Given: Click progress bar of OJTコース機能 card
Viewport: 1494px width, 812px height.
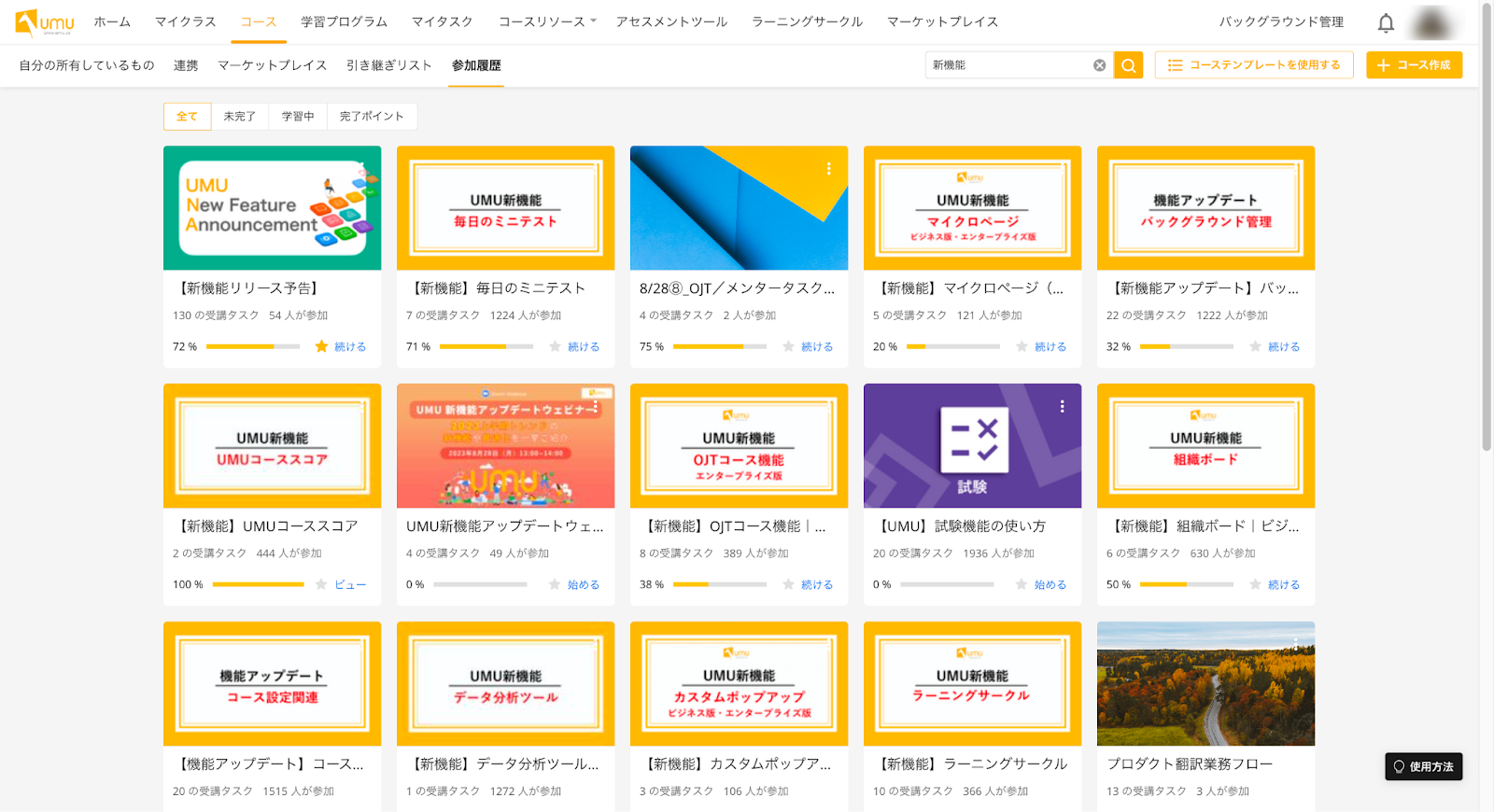Looking at the screenshot, I should pyautogui.click(x=720, y=584).
